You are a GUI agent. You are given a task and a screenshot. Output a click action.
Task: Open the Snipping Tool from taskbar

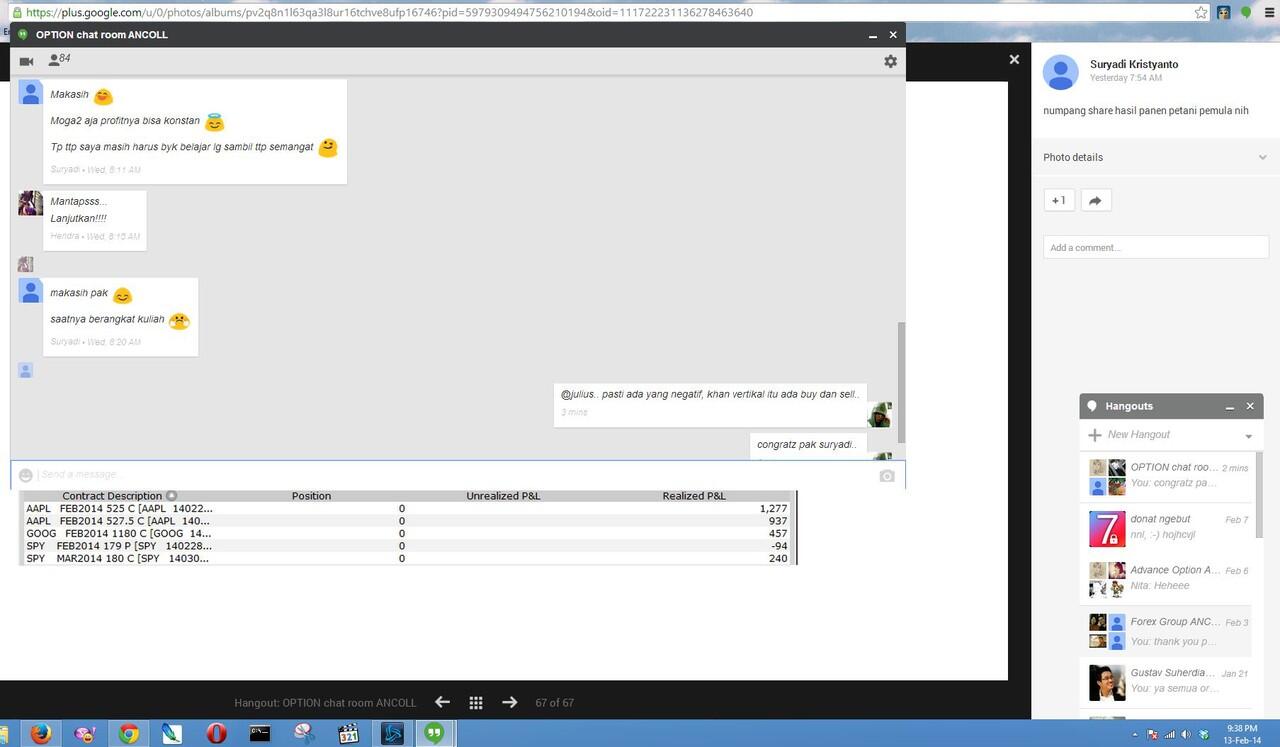click(304, 734)
